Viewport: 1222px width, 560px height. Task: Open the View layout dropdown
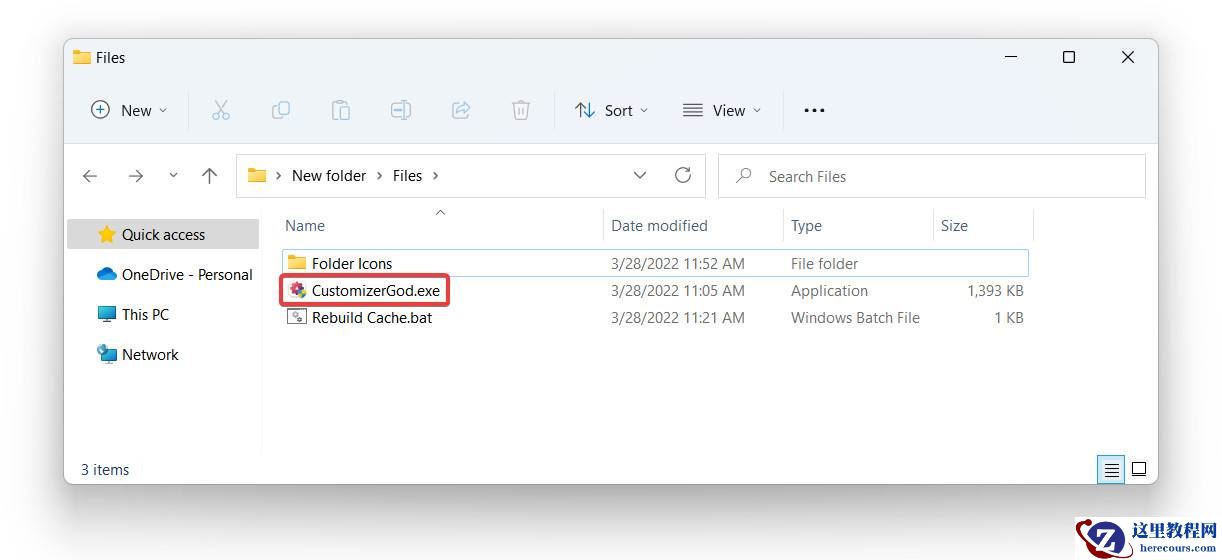722,110
